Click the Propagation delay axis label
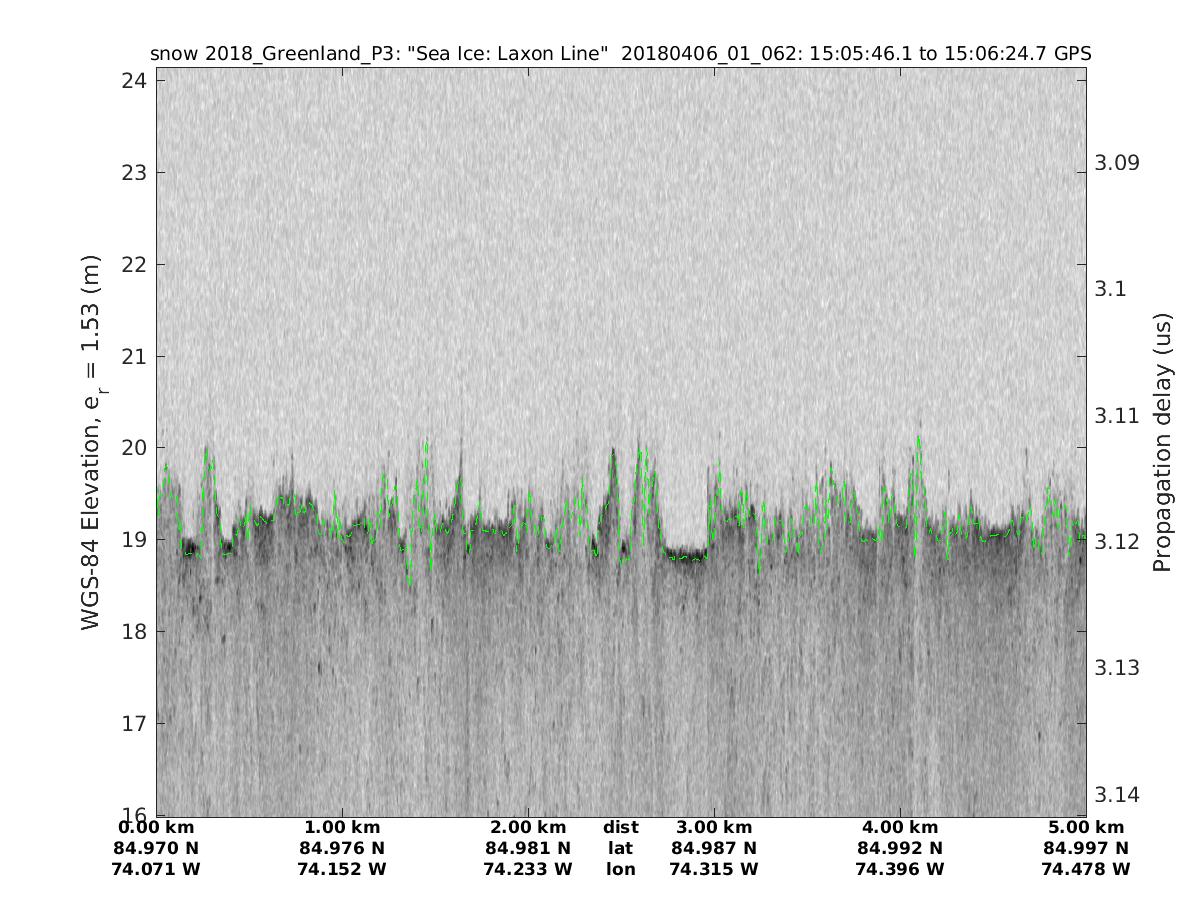 point(1161,441)
